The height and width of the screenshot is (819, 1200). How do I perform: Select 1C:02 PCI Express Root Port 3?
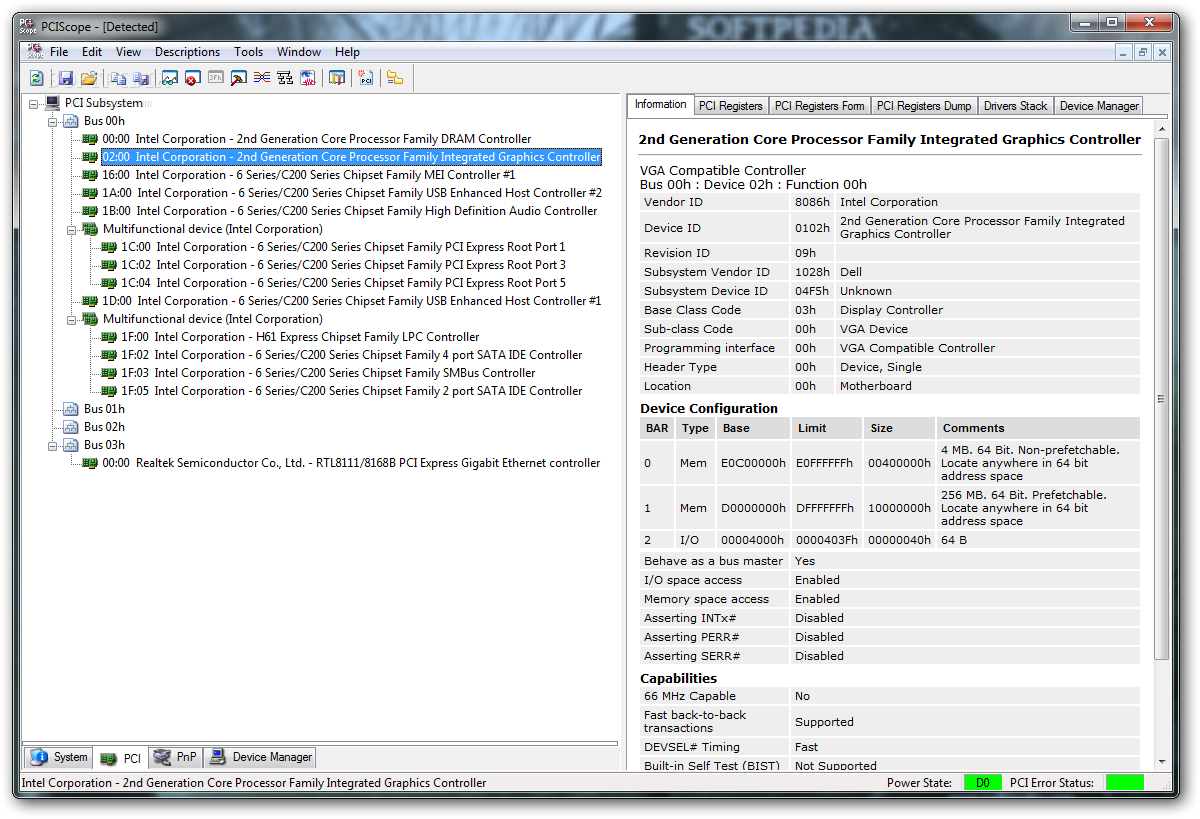click(343, 265)
